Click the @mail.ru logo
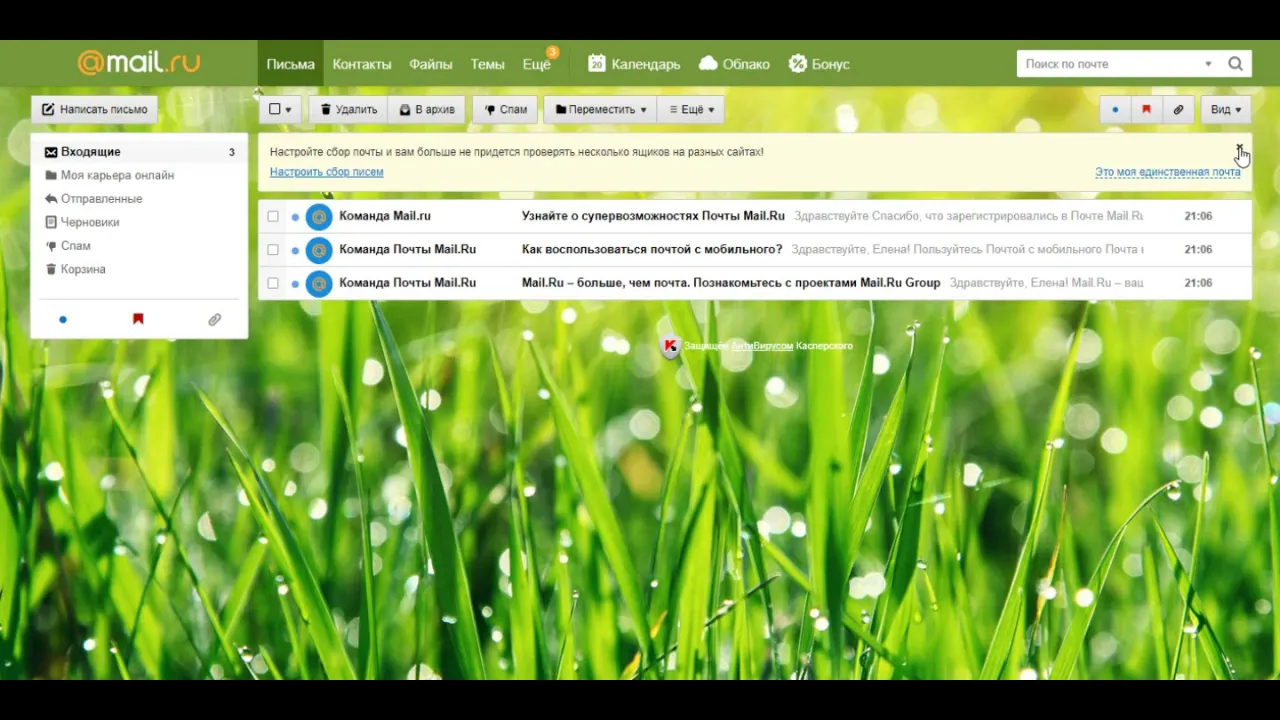Image resolution: width=1280 pixels, height=720 pixels. (138, 62)
